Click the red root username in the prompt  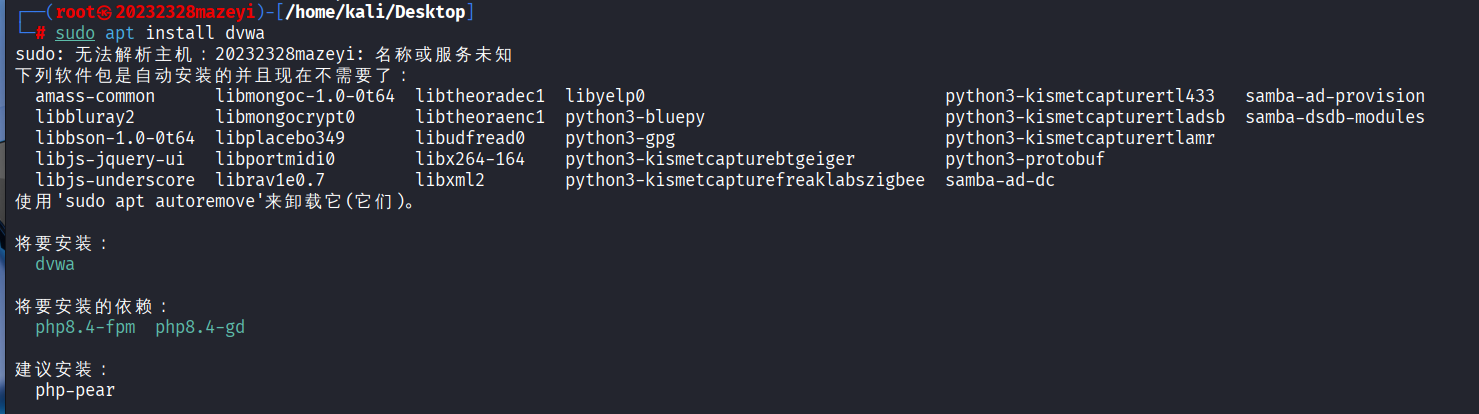75,12
